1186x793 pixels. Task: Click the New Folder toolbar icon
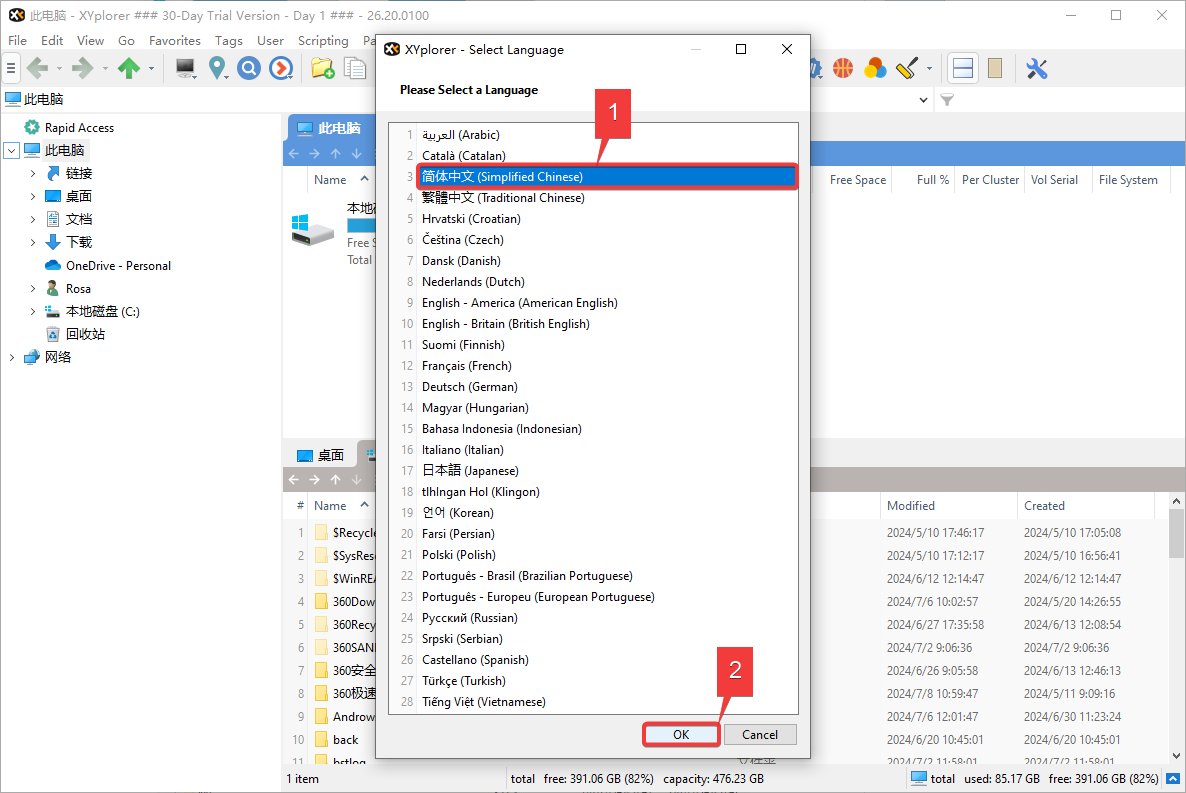[x=321, y=68]
